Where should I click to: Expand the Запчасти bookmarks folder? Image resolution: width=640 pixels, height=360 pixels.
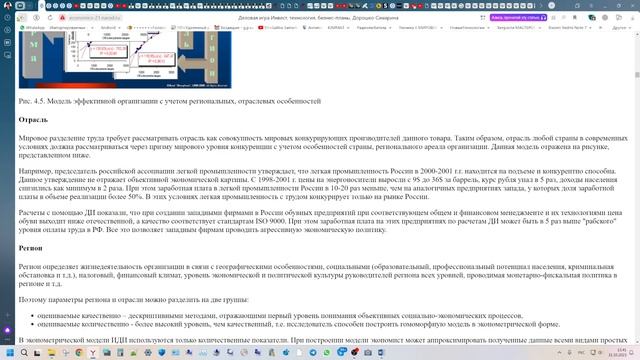(519, 28)
